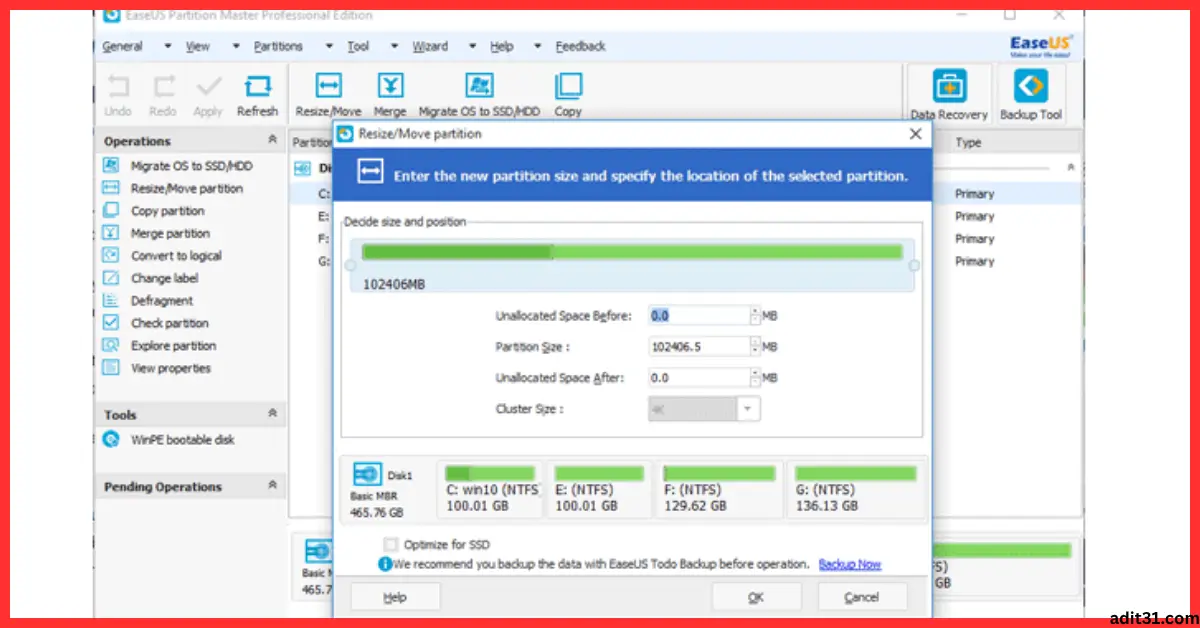Image resolution: width=1200 pixels, height=628 pixels.
Task: Click the right handle of partition bar
Action: click(x=914, y=266)
